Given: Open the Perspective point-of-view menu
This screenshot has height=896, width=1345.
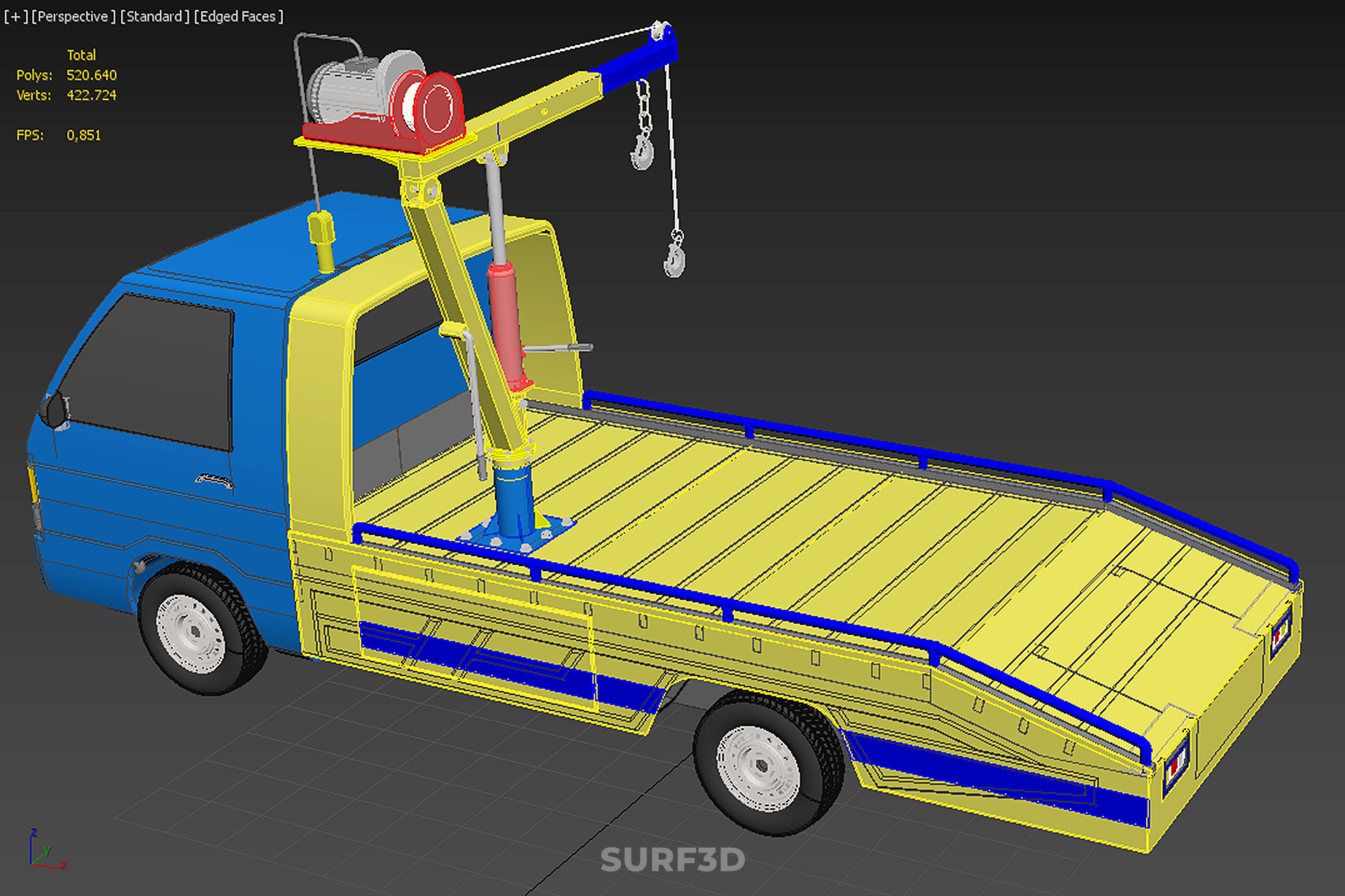Looking at the screenshot, I should [x=73, y=16].
